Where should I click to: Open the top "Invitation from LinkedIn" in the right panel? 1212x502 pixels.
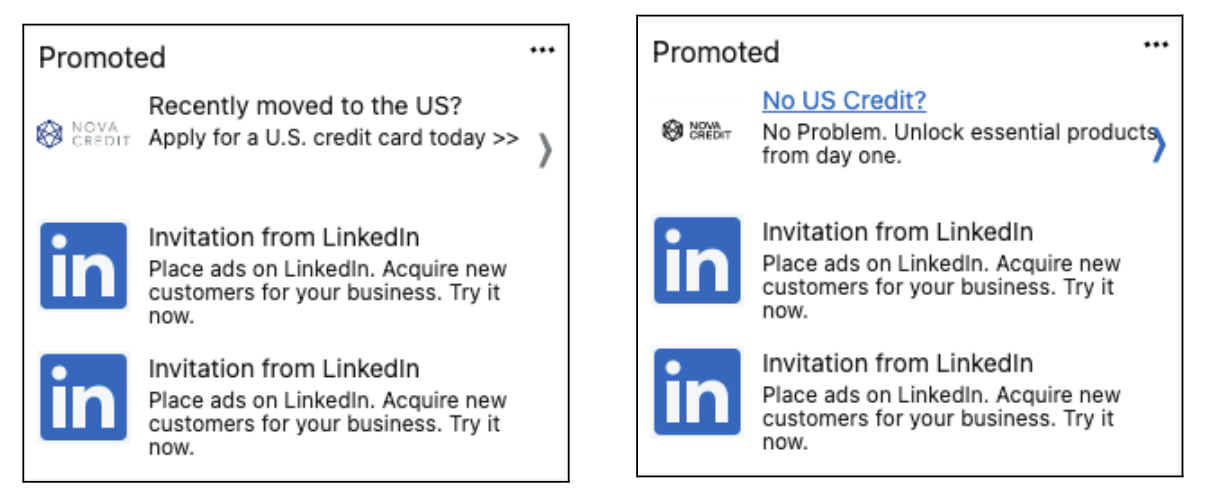[897, 232]
